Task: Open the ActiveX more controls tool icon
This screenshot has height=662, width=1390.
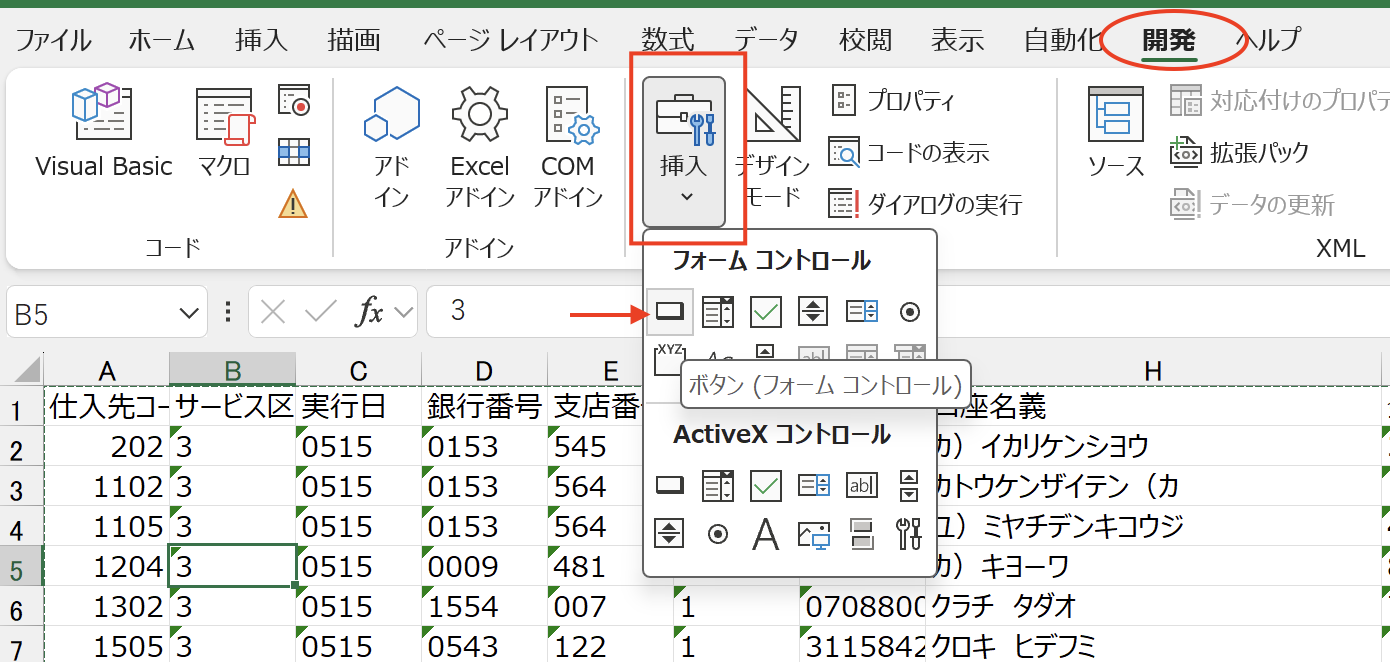Action: pyautogui.click(x=909, y=534)
